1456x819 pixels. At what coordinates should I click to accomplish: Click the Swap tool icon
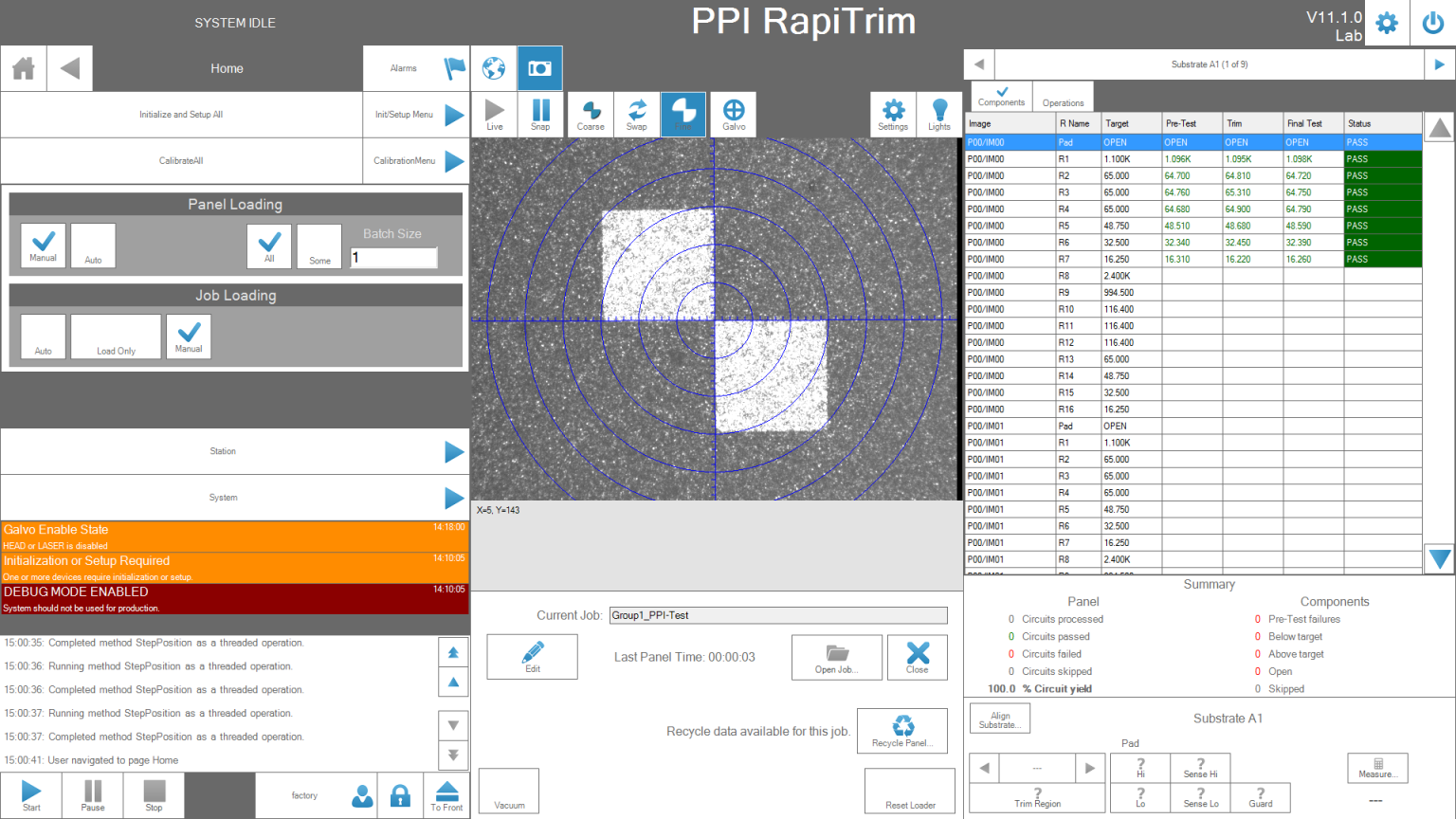coord(637,114)
